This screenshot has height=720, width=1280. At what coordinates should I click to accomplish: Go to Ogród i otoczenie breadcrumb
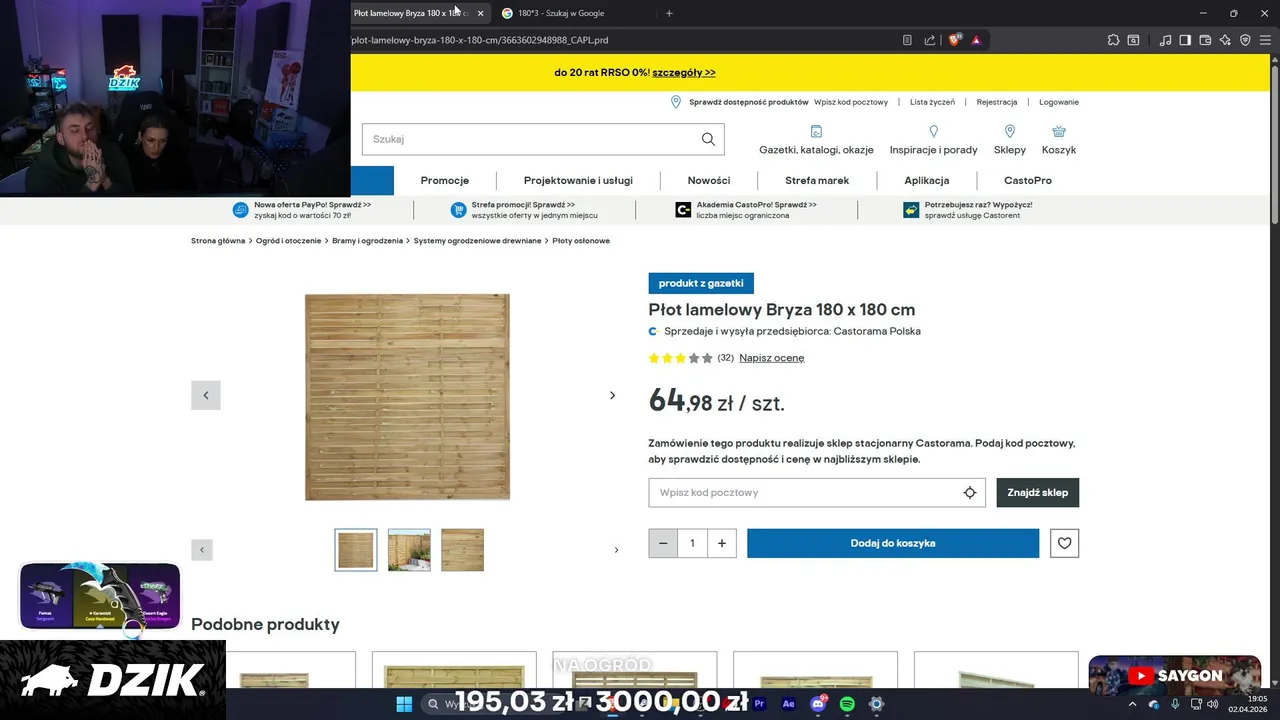[x=289, y=241]
